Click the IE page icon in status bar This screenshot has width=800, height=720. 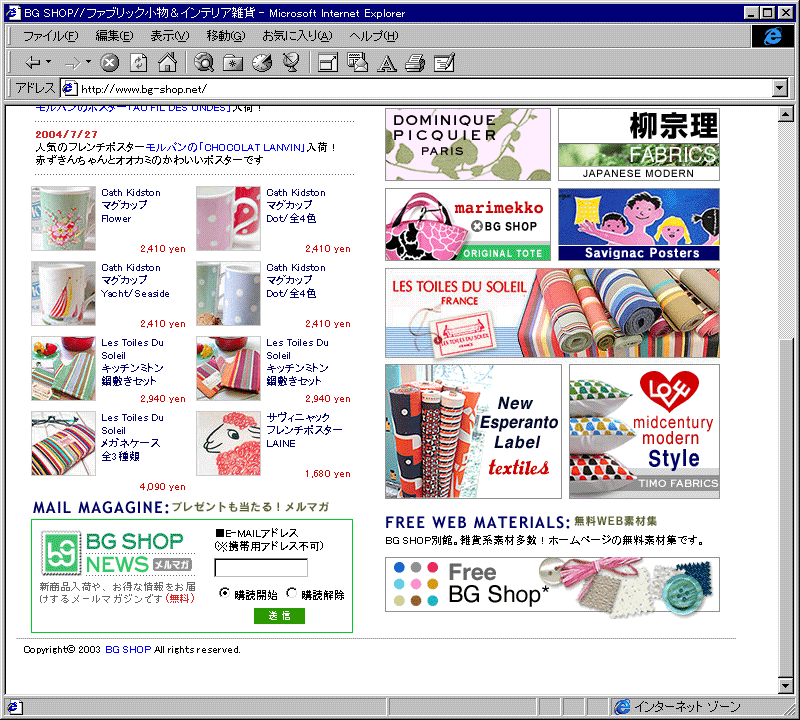pyautogui.click(x=13, y=707)
